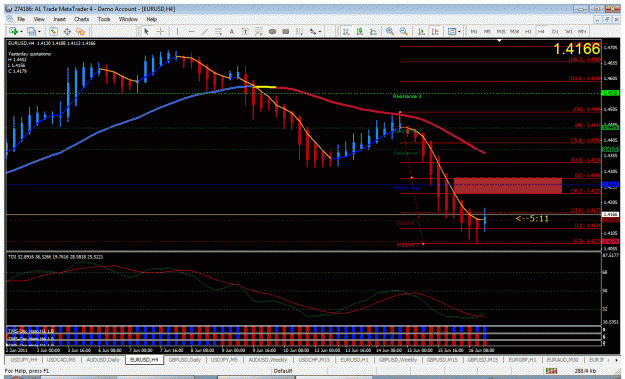Switch to M5 timeframe button
Image resolution: width=625 pixels, height=379 pixels.
487,31
